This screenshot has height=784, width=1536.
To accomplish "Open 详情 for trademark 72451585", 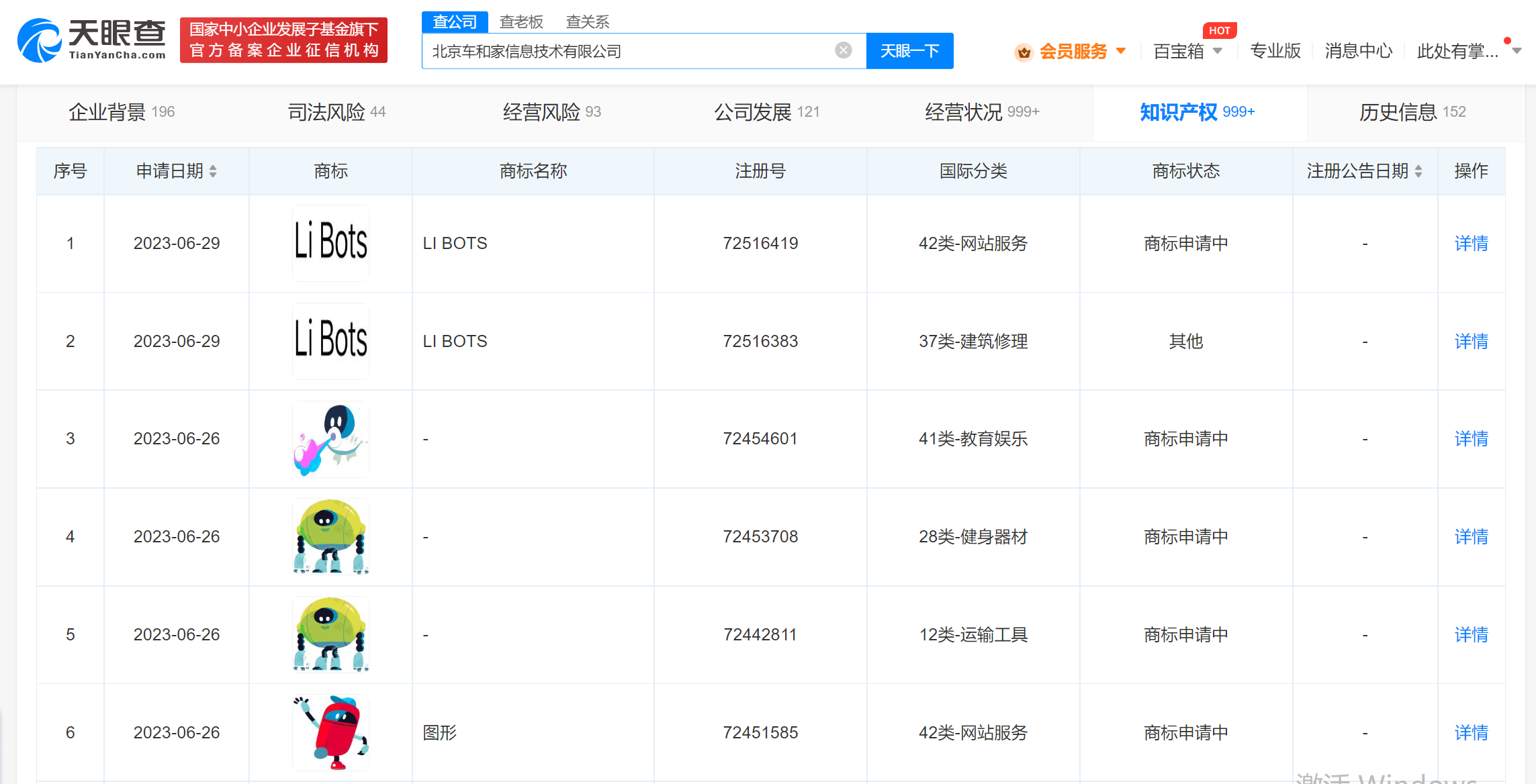I will pyautogui.click(x=1471, y=732).
